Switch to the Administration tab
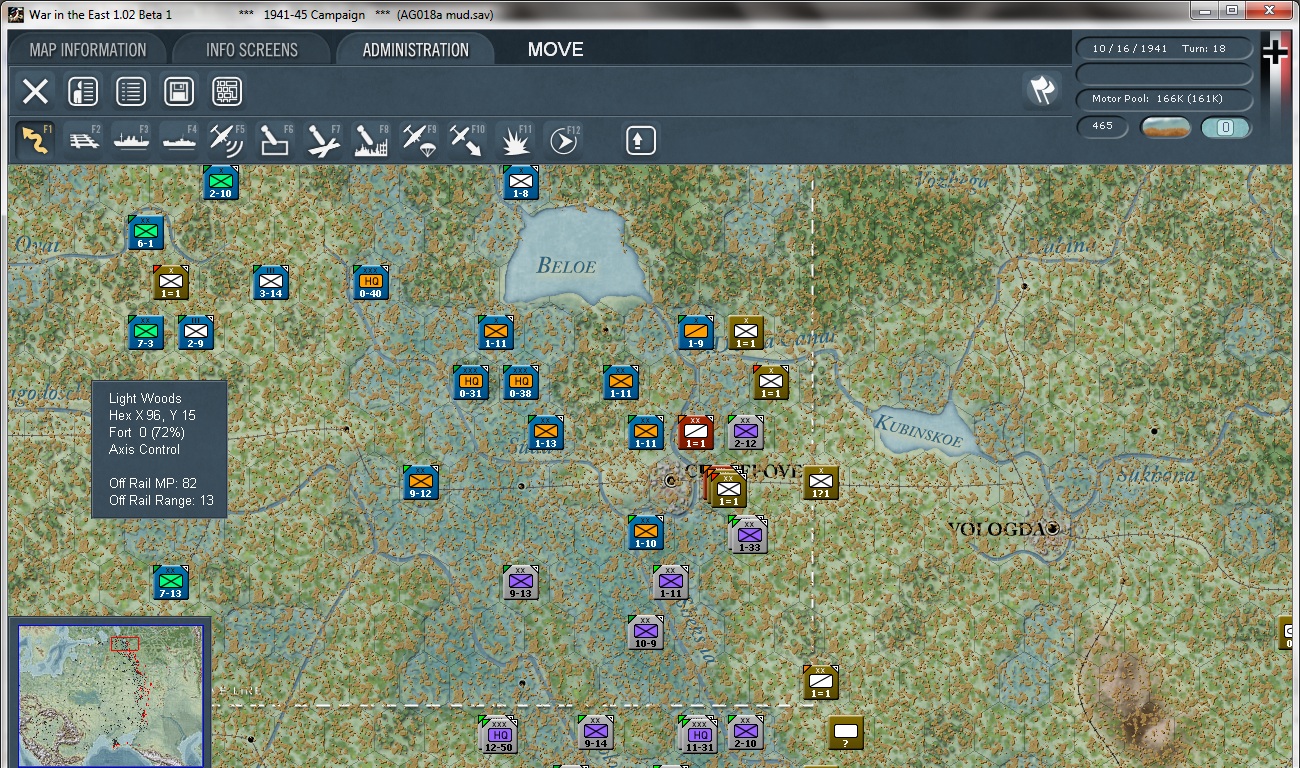 [416, 50]
